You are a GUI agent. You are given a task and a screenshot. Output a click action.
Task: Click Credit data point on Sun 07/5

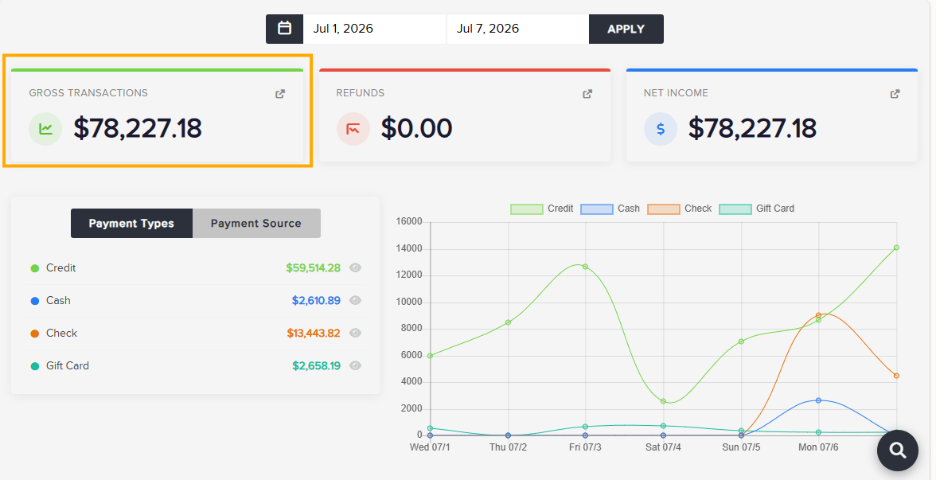(x=741, y=341)
